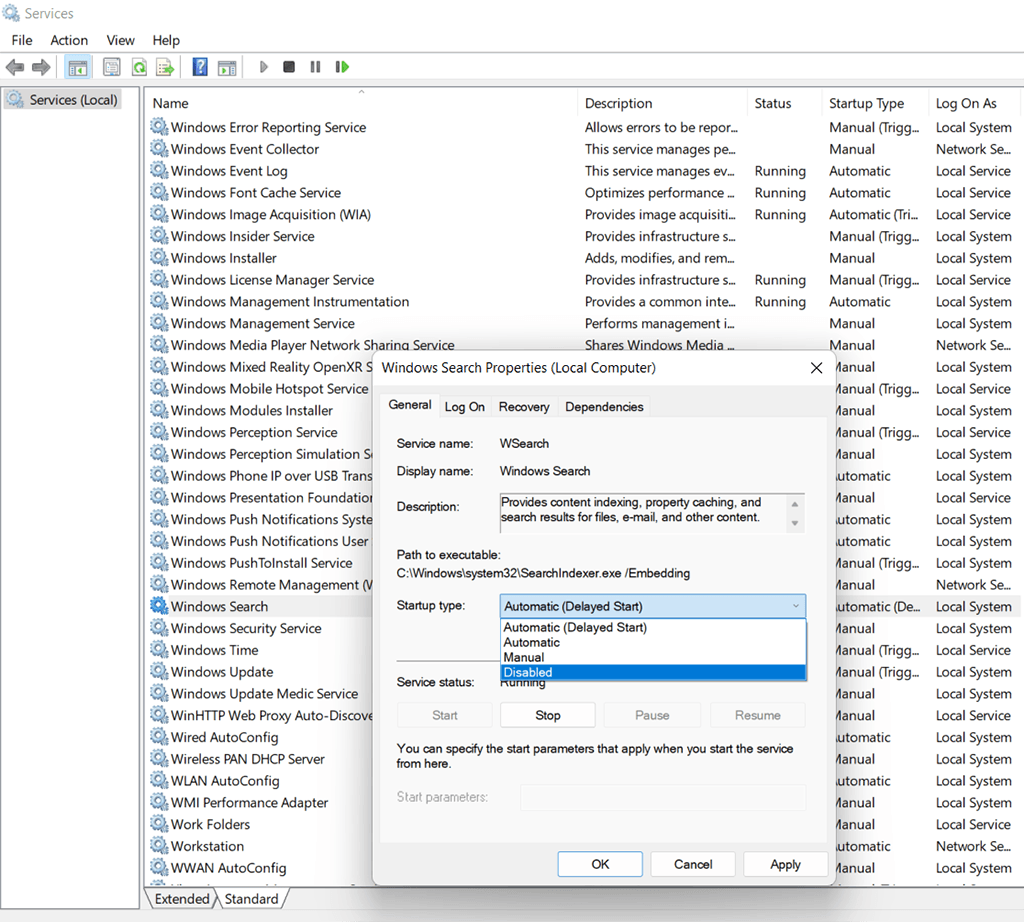The image size is (1024, 922).
Task: Switch to the Recovery tab
Action: tap(524, 407)
